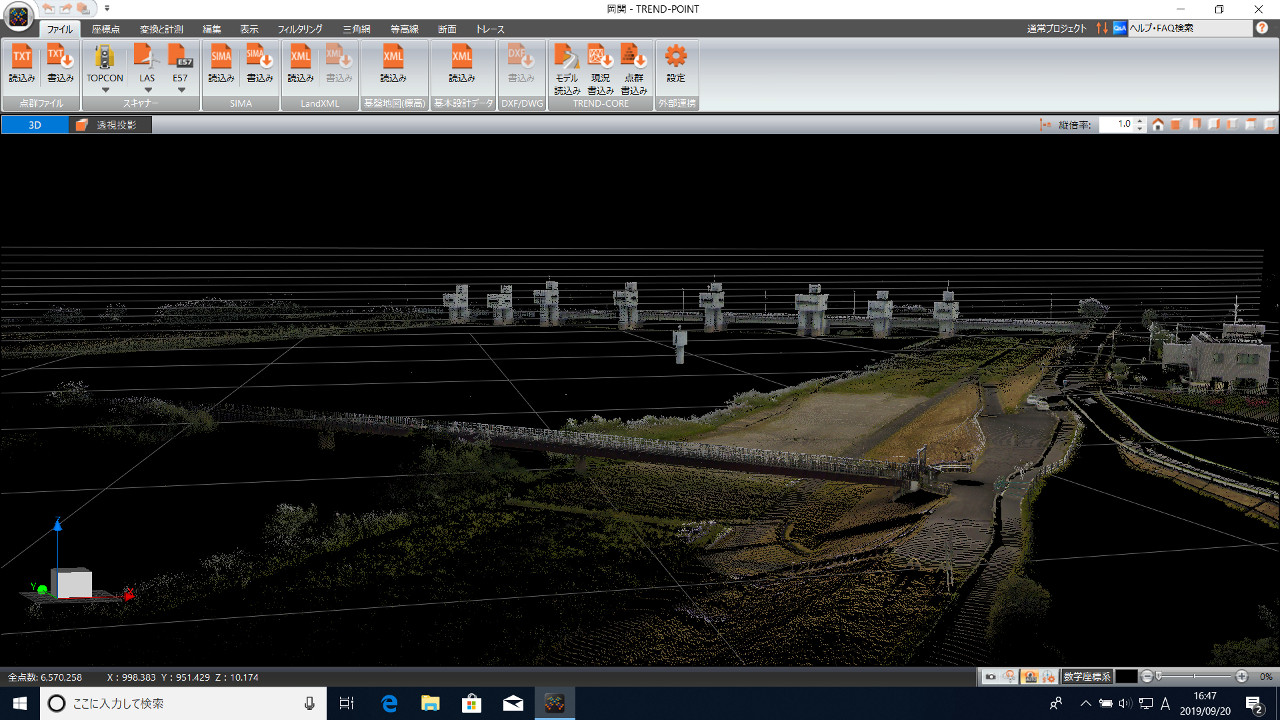Click the home view icon
Screen dimensions: 1280x720
click(1158, 125)
